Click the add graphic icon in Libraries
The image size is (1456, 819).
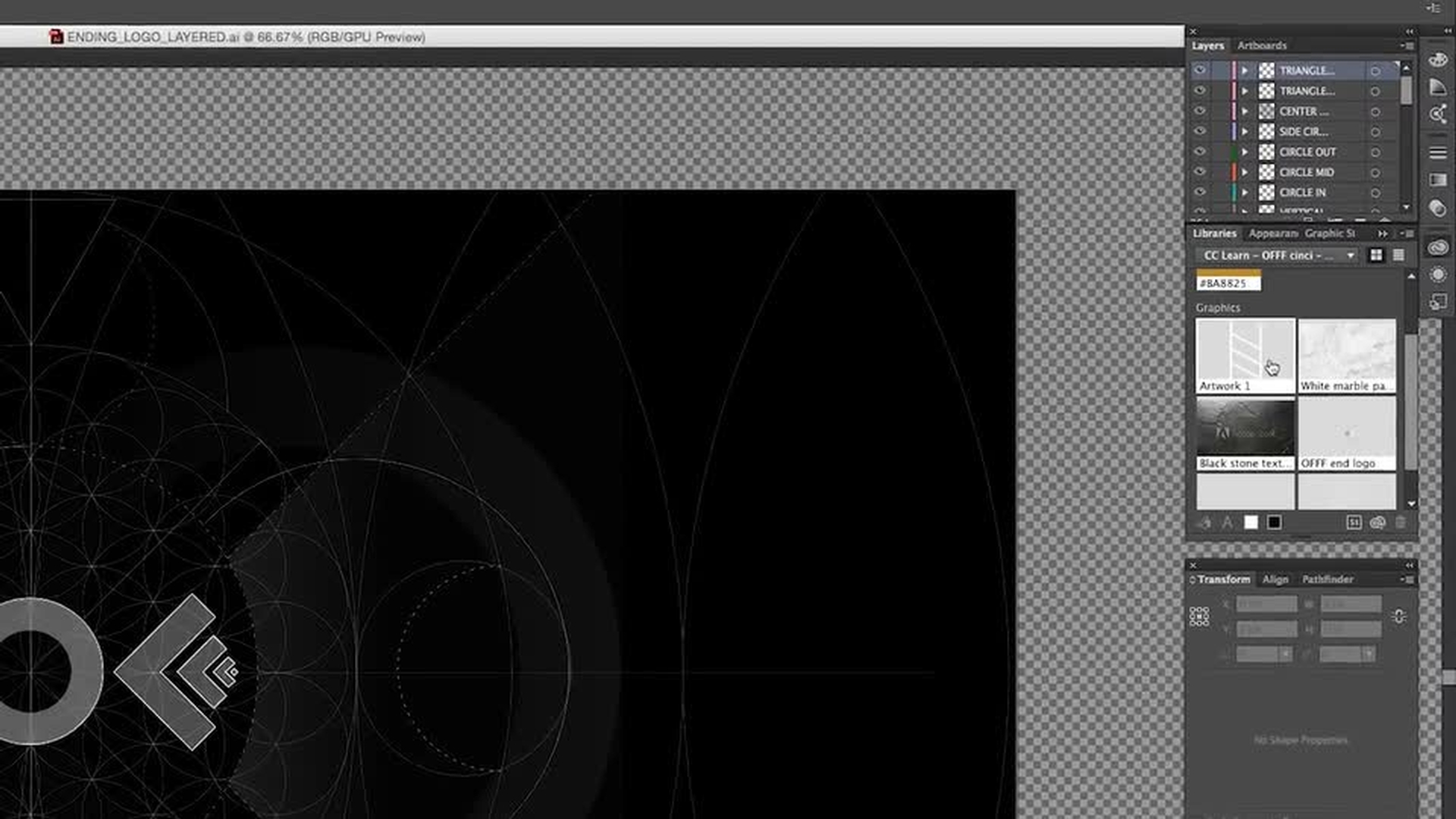click(1204, 522)
